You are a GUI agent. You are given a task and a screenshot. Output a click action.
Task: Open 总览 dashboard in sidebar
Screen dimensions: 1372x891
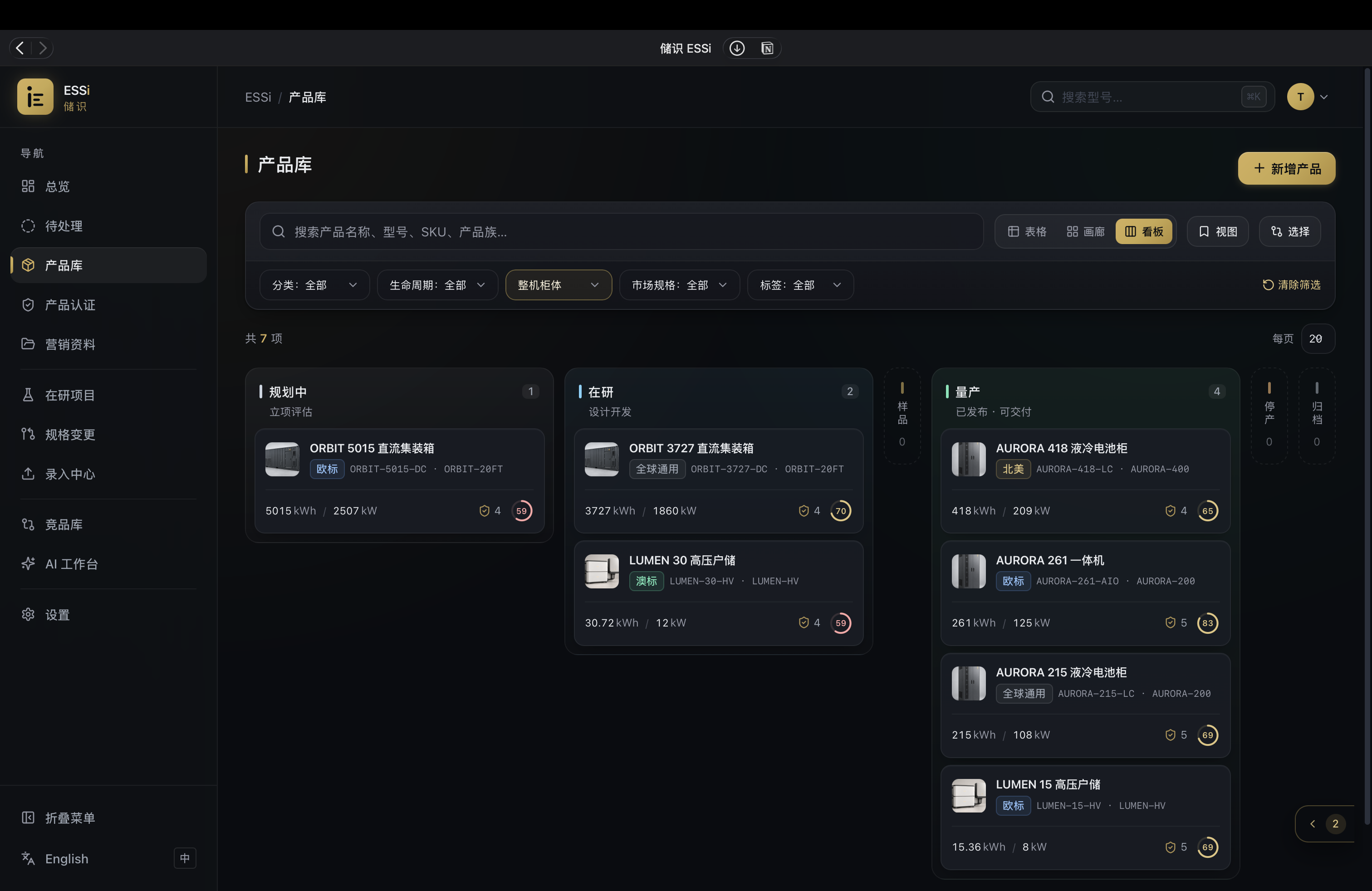pyautogui.click(x=108, y=186)
